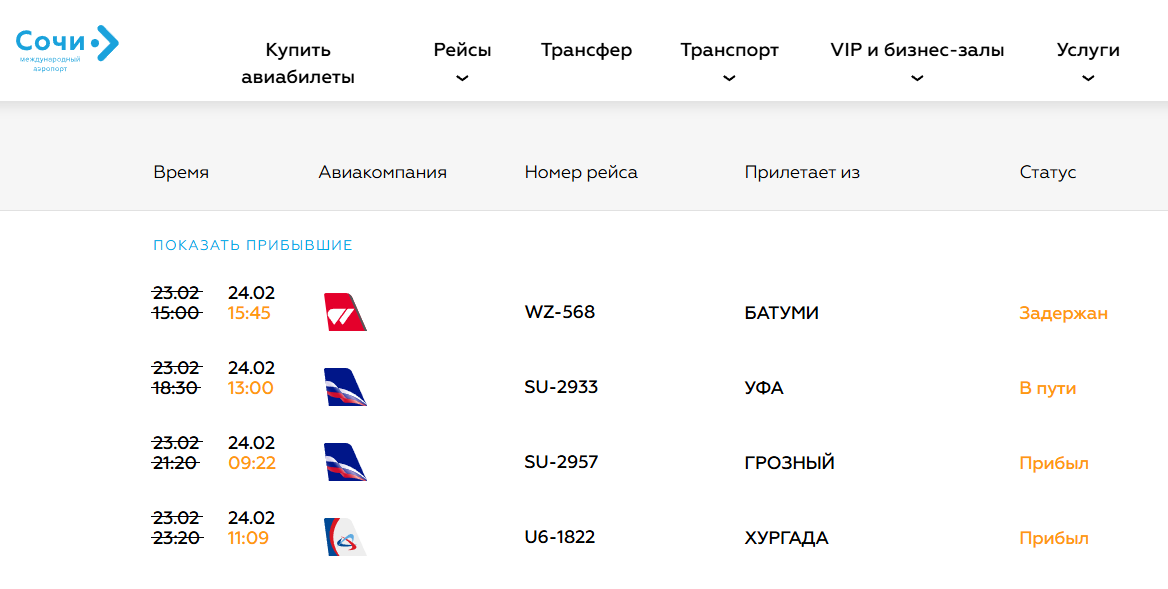
Task: Select the ГРОЗНЫЙ origin city
Action: [789, 463]
